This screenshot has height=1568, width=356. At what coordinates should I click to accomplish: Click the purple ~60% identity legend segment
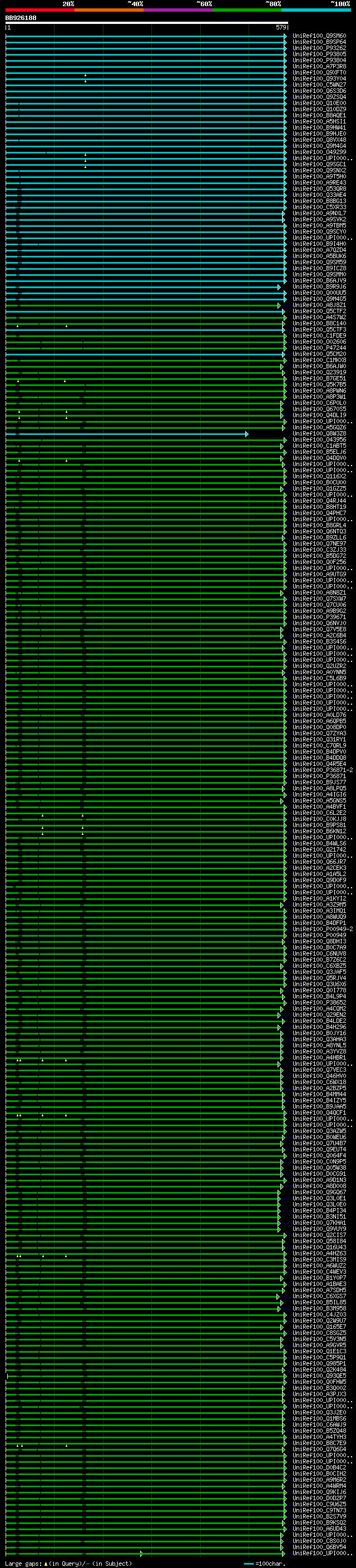pyautogui.click(x=177, y=10)
